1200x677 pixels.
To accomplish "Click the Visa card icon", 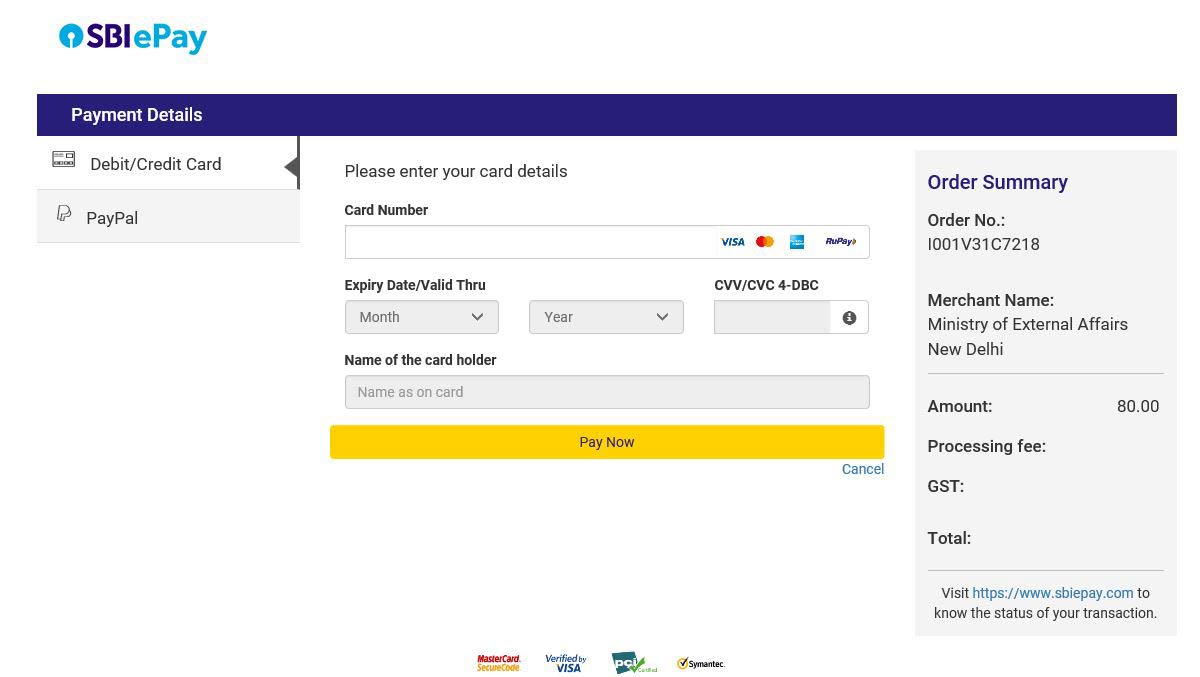I will (x=732, y=242).
